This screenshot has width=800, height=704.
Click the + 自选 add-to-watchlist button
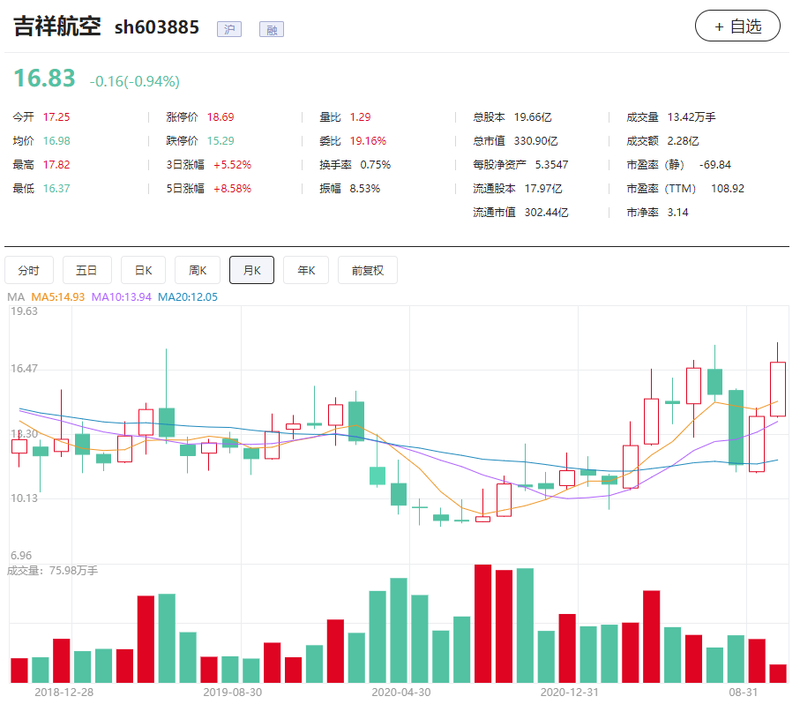[737, 26]
